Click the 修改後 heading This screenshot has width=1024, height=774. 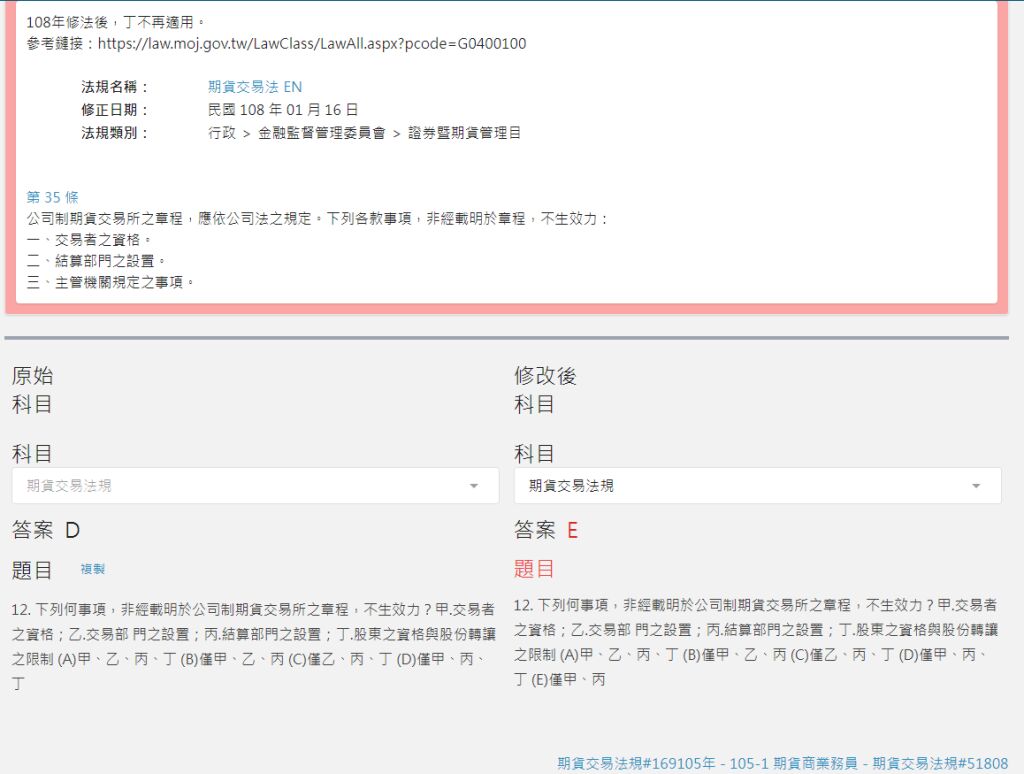click(545, 376)
